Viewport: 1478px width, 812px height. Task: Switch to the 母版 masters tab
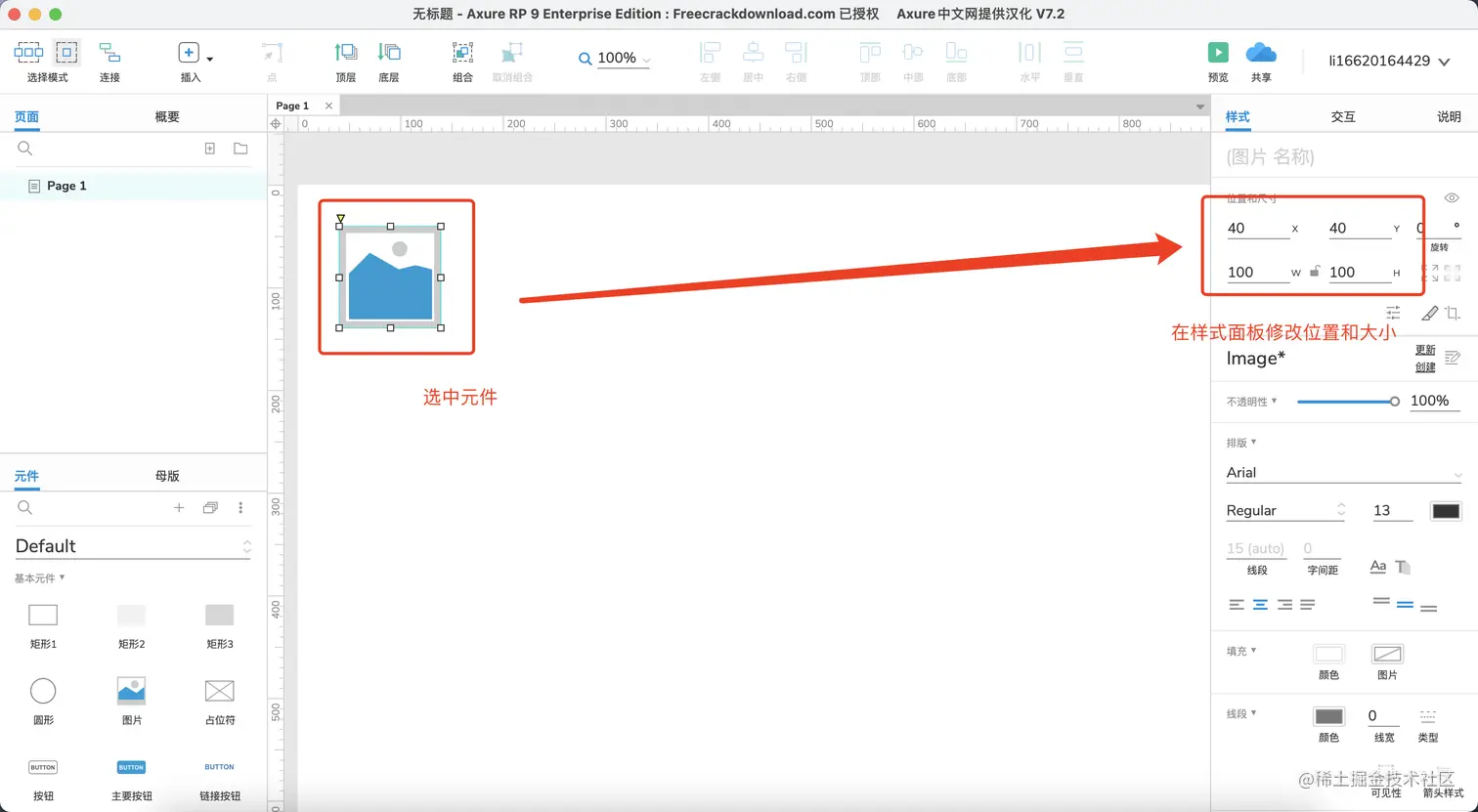[167, 477]
